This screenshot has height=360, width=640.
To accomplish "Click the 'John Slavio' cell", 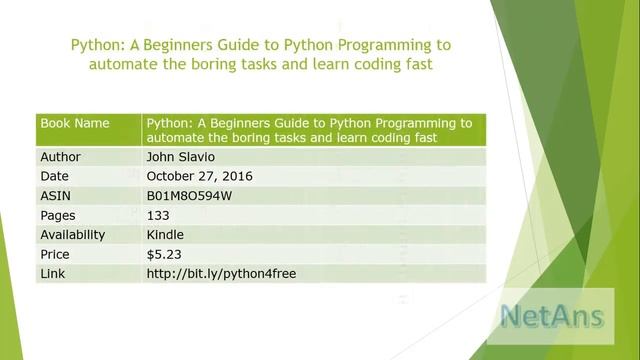I will (x=314, y=157).
